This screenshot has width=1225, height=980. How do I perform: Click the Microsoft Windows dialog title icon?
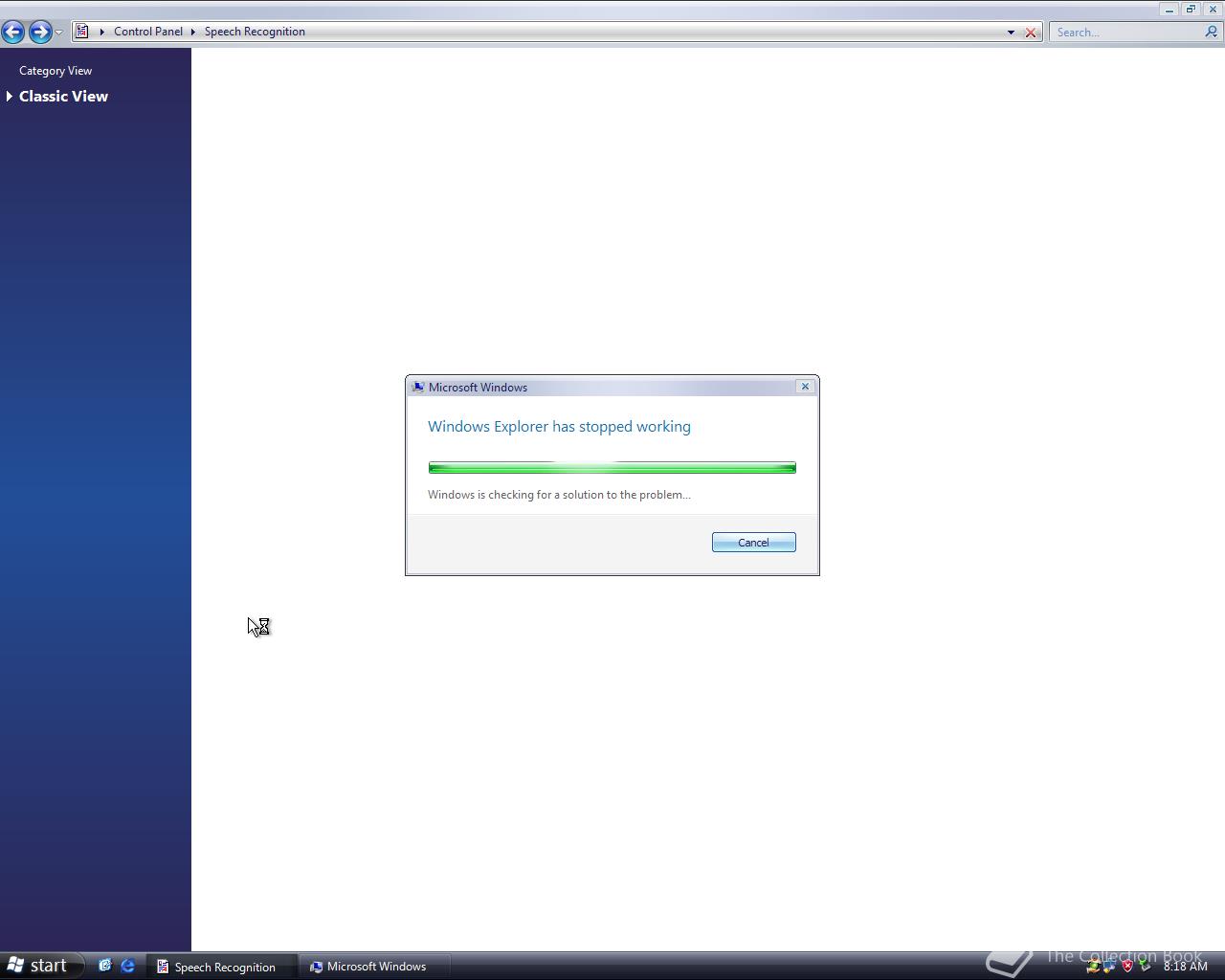pos(417,388)
